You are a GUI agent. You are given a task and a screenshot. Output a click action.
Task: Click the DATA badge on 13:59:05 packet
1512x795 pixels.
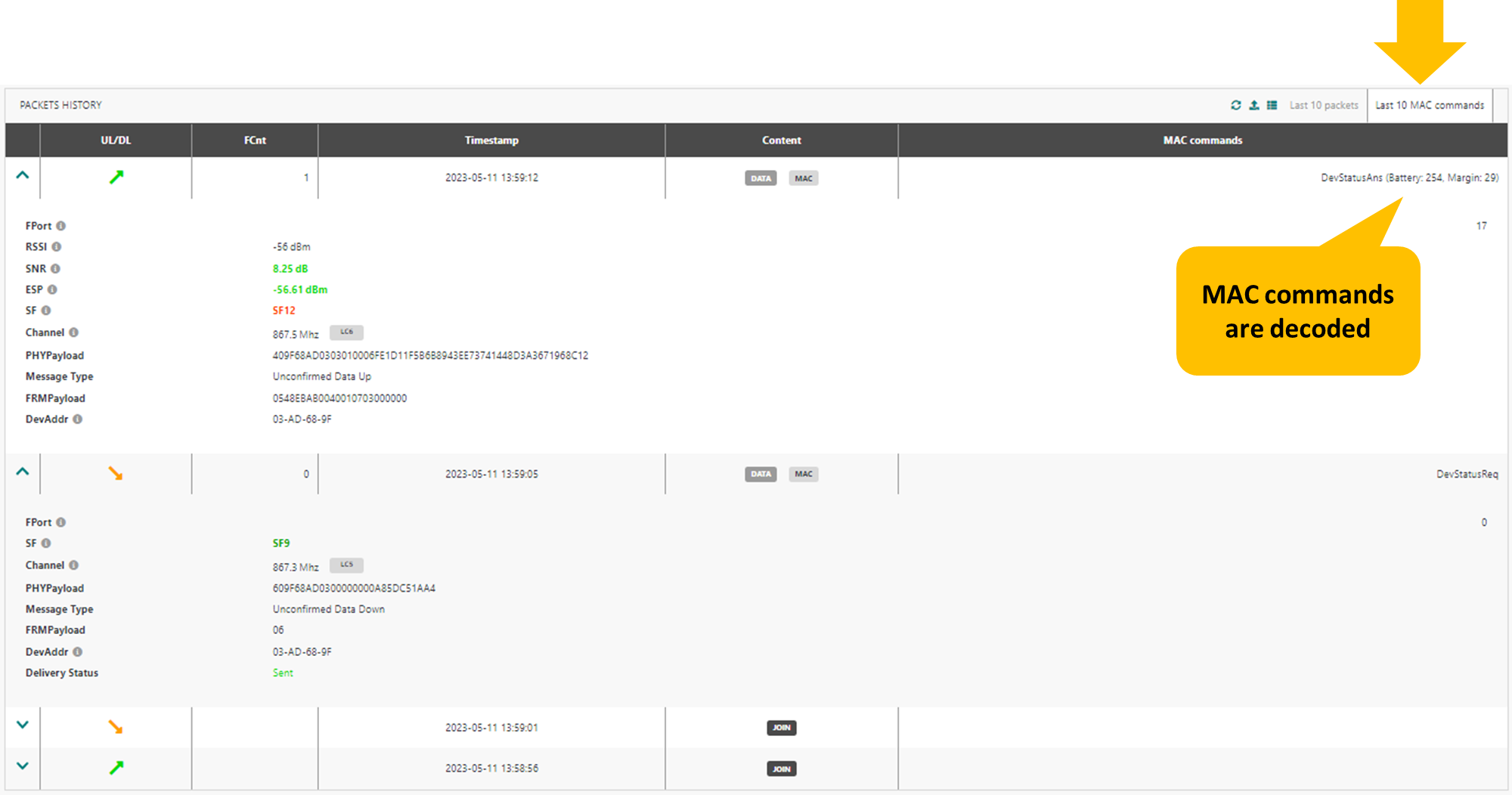pyautogui.click(x=761, y=475)
